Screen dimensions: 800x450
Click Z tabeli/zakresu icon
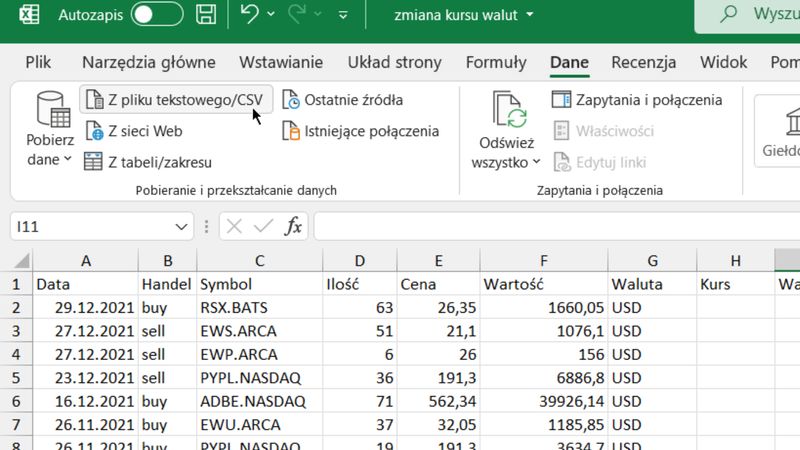point(94,162)
